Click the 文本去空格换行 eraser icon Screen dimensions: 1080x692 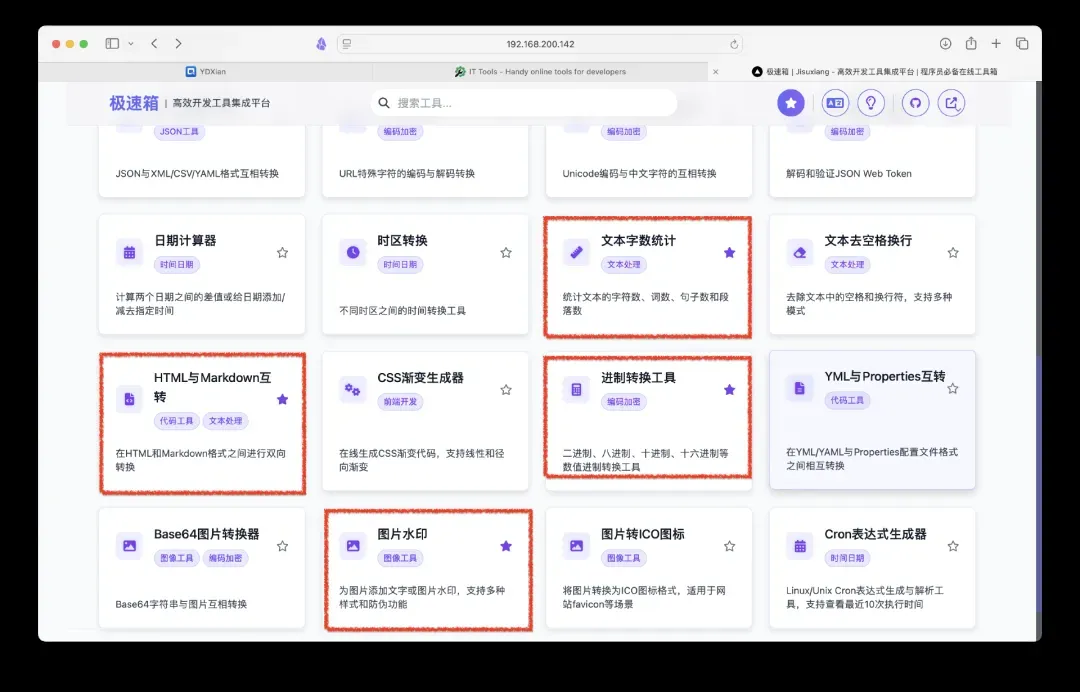click(x=799, y=252)
